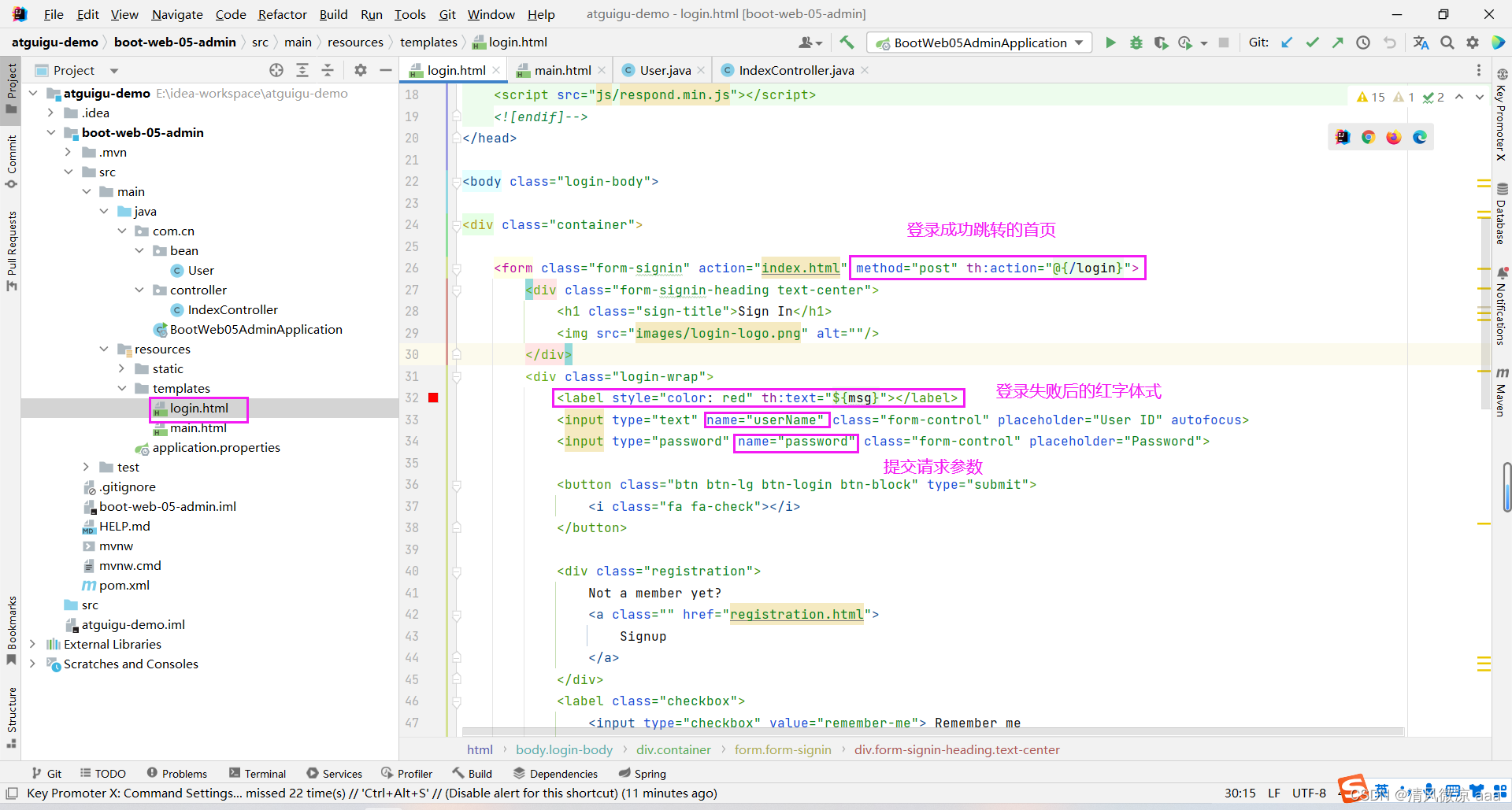This screenshot has width=1512, height=810.
Task: Open the Services tool window
Action: click(x=335, y=773)
